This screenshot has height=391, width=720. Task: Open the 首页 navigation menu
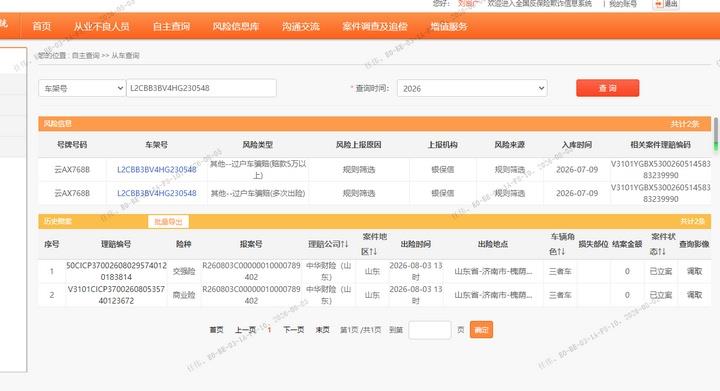(x=41, y=26)
